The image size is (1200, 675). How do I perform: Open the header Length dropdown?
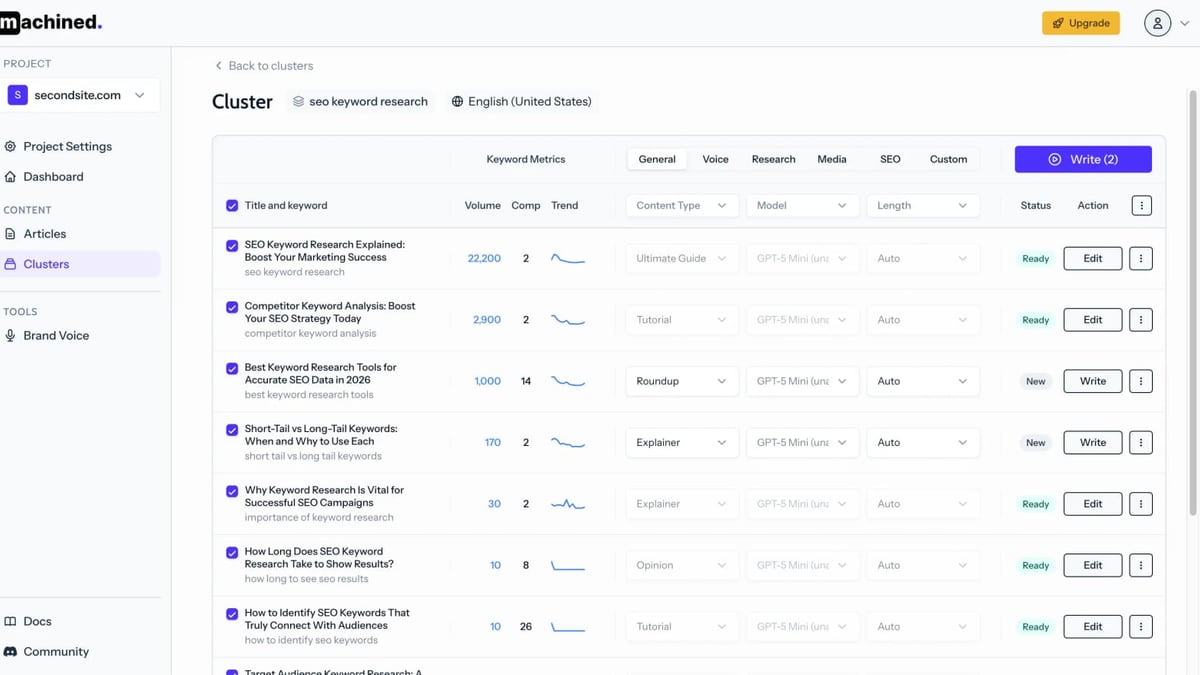click(x=922, y=205)
